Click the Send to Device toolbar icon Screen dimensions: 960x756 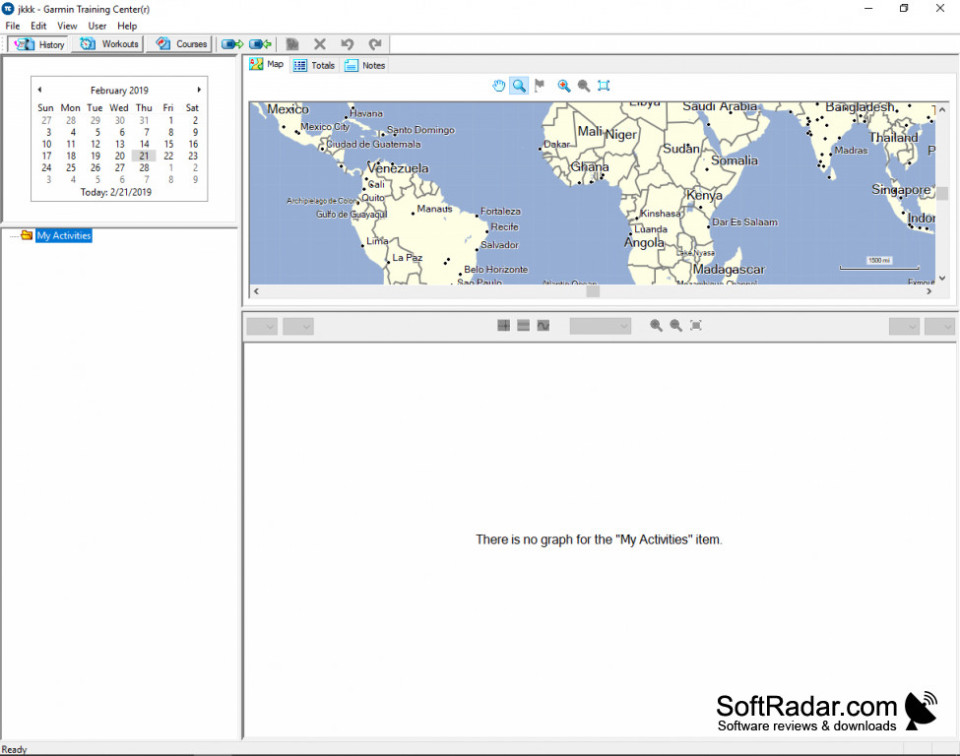(232, 44)
